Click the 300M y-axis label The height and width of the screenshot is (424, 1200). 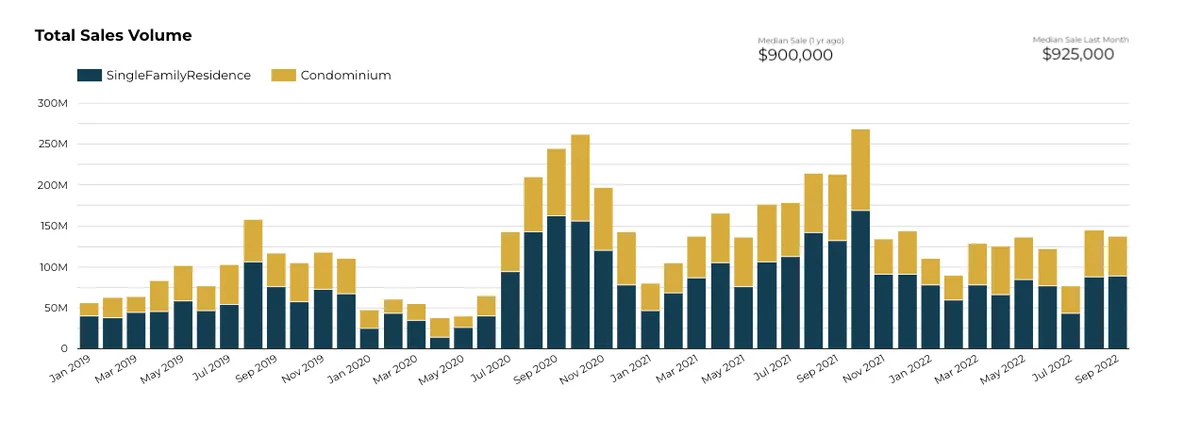pyautogui.click(x=51, y=103)
